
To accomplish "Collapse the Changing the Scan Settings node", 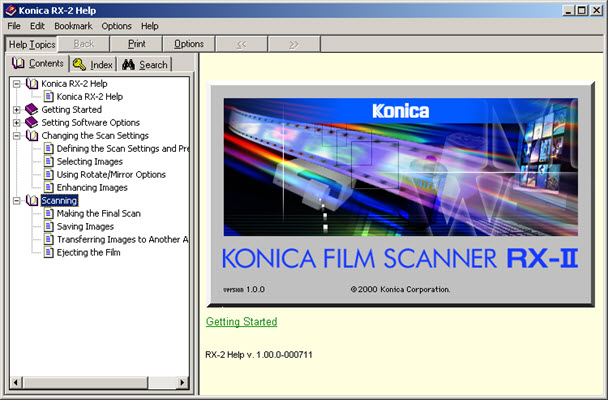I will pyautogui.click(x=17, y=136).
